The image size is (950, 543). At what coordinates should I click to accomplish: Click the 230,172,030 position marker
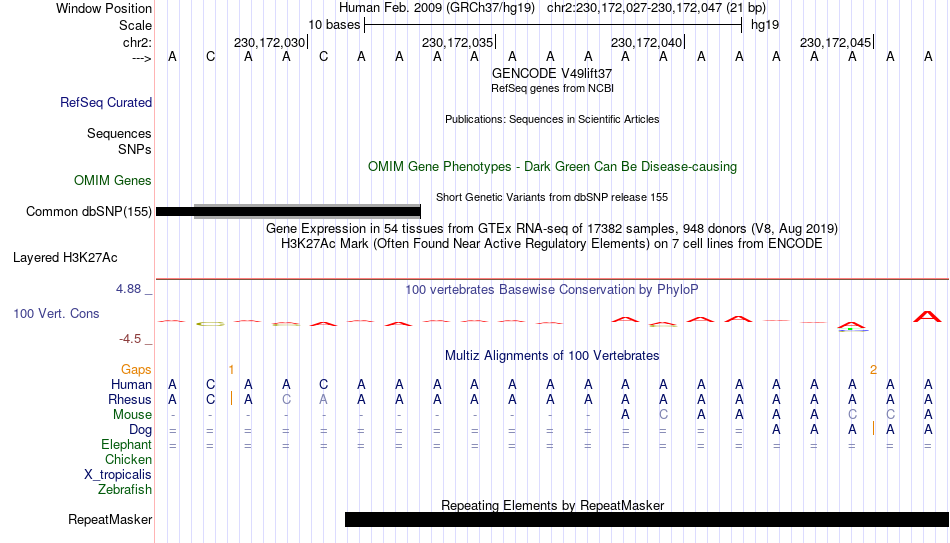[270, 42]
